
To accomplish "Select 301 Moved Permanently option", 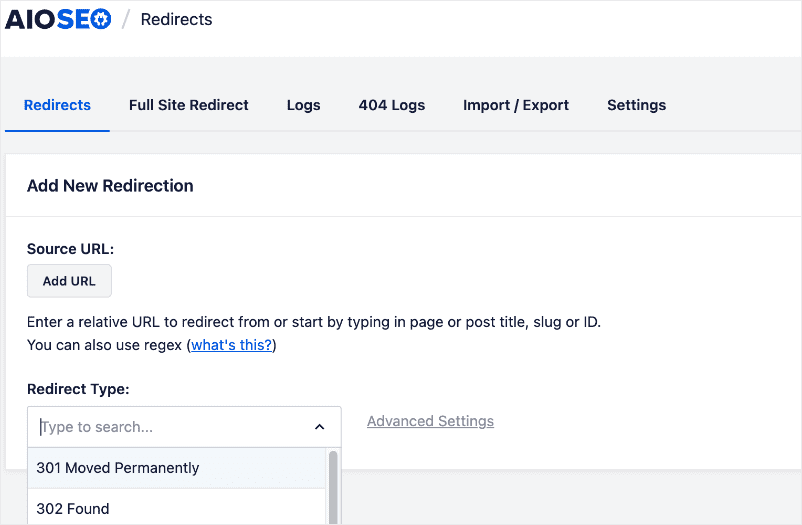I will pyautogui.click(x=118, y=468).
